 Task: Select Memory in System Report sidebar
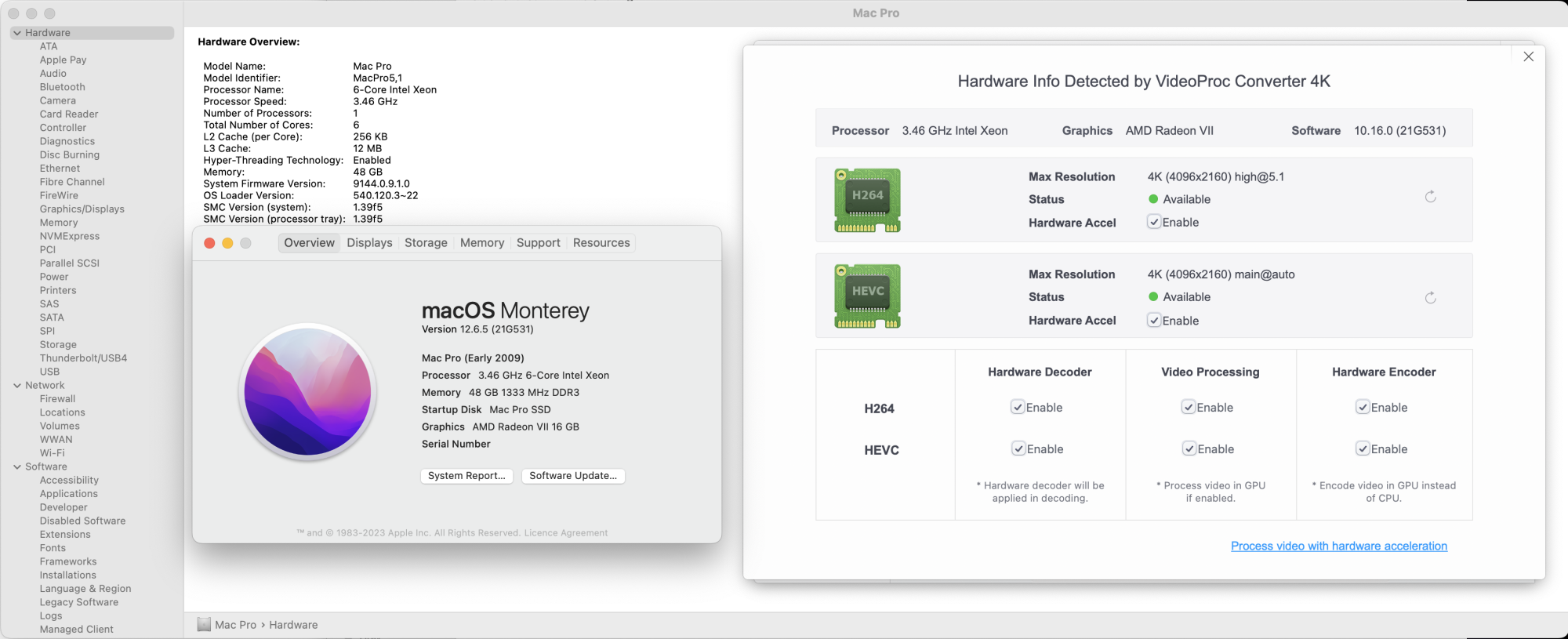(59, 223)
